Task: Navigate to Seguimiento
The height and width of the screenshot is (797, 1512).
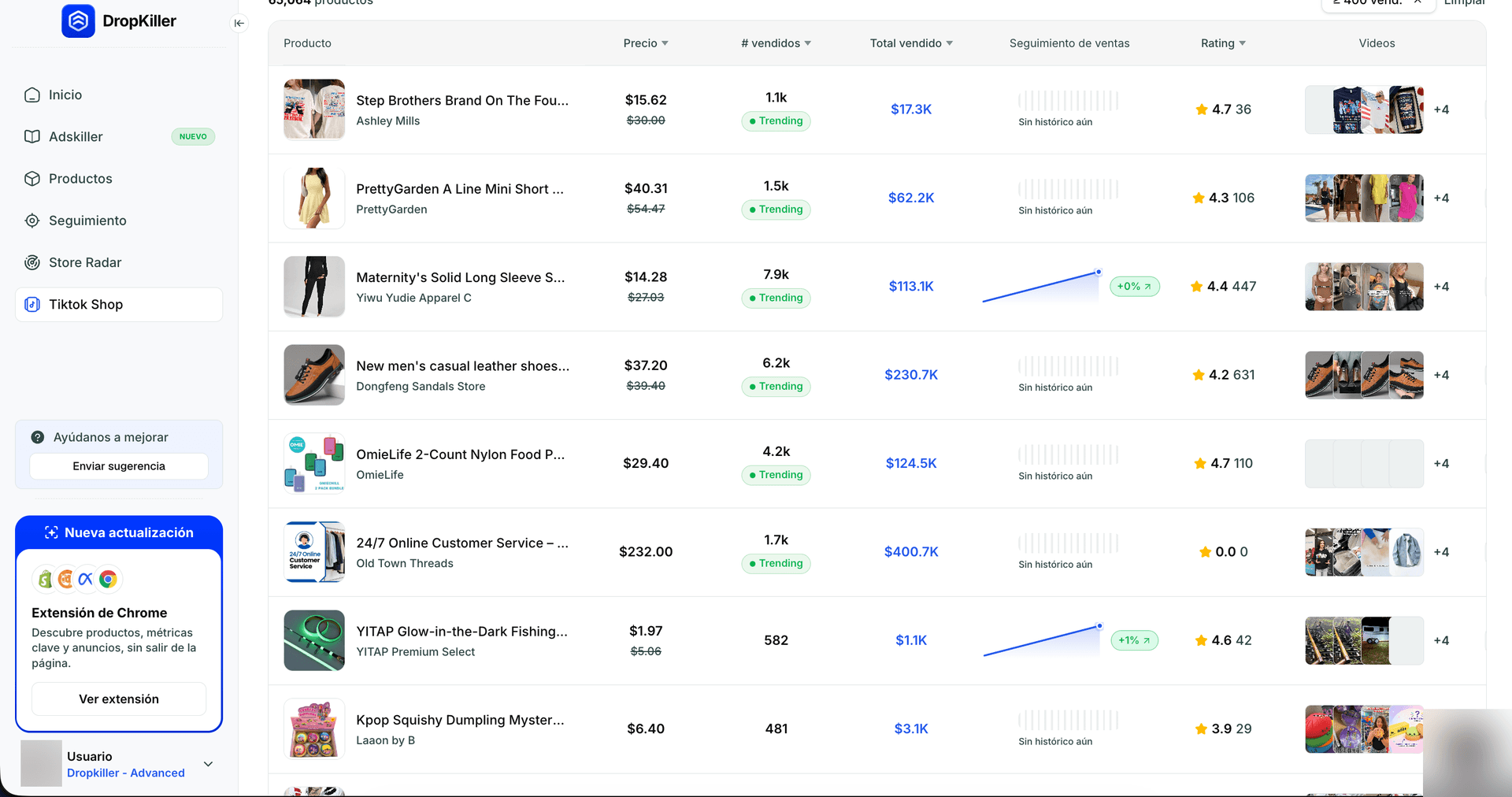Action: click(119, 221)
